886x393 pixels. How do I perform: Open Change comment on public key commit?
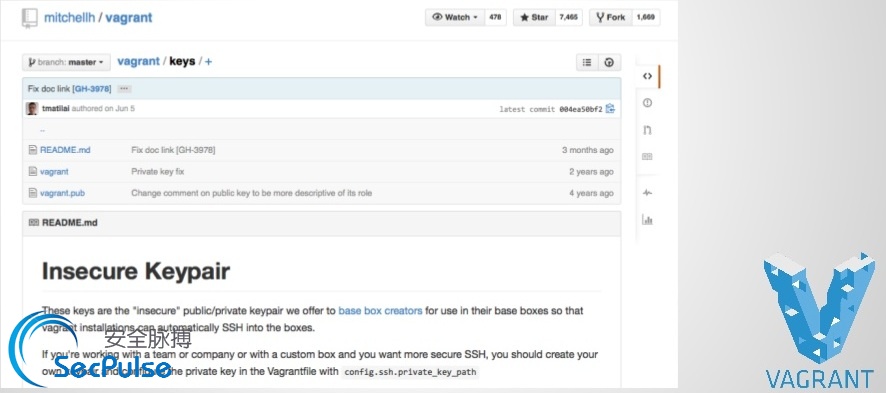[251, 193]
